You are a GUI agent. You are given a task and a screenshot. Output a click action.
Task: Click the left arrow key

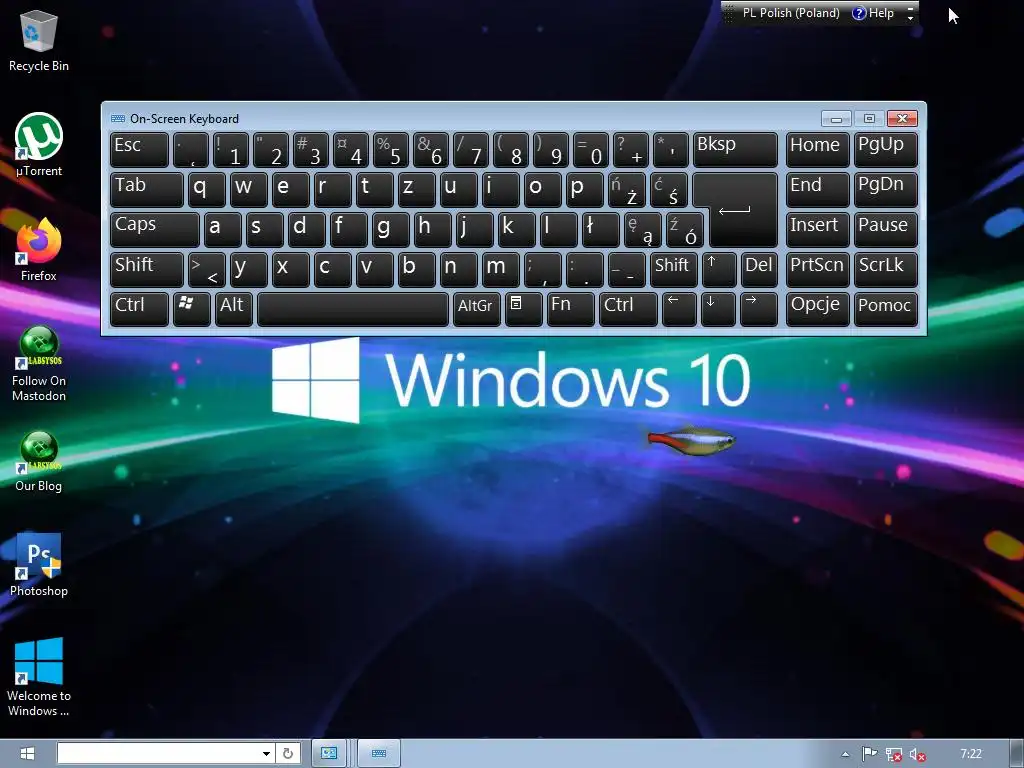[x=679, y=309]
